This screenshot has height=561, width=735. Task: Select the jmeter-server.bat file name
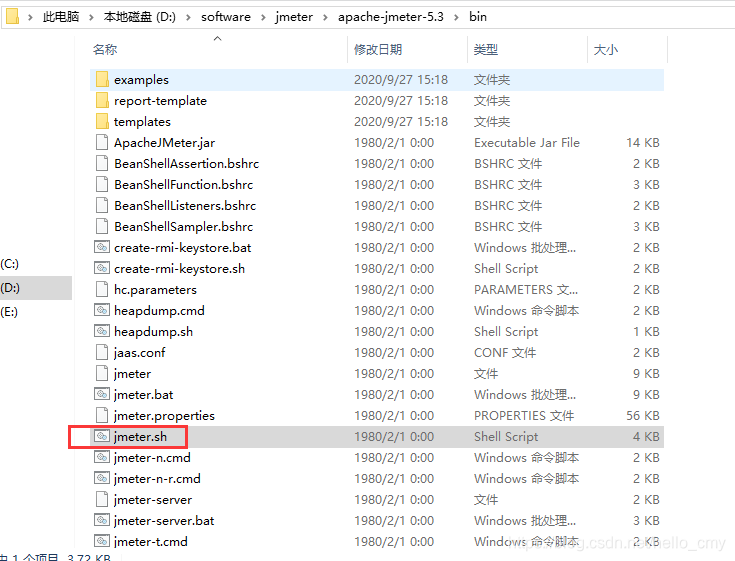[164, 521]
